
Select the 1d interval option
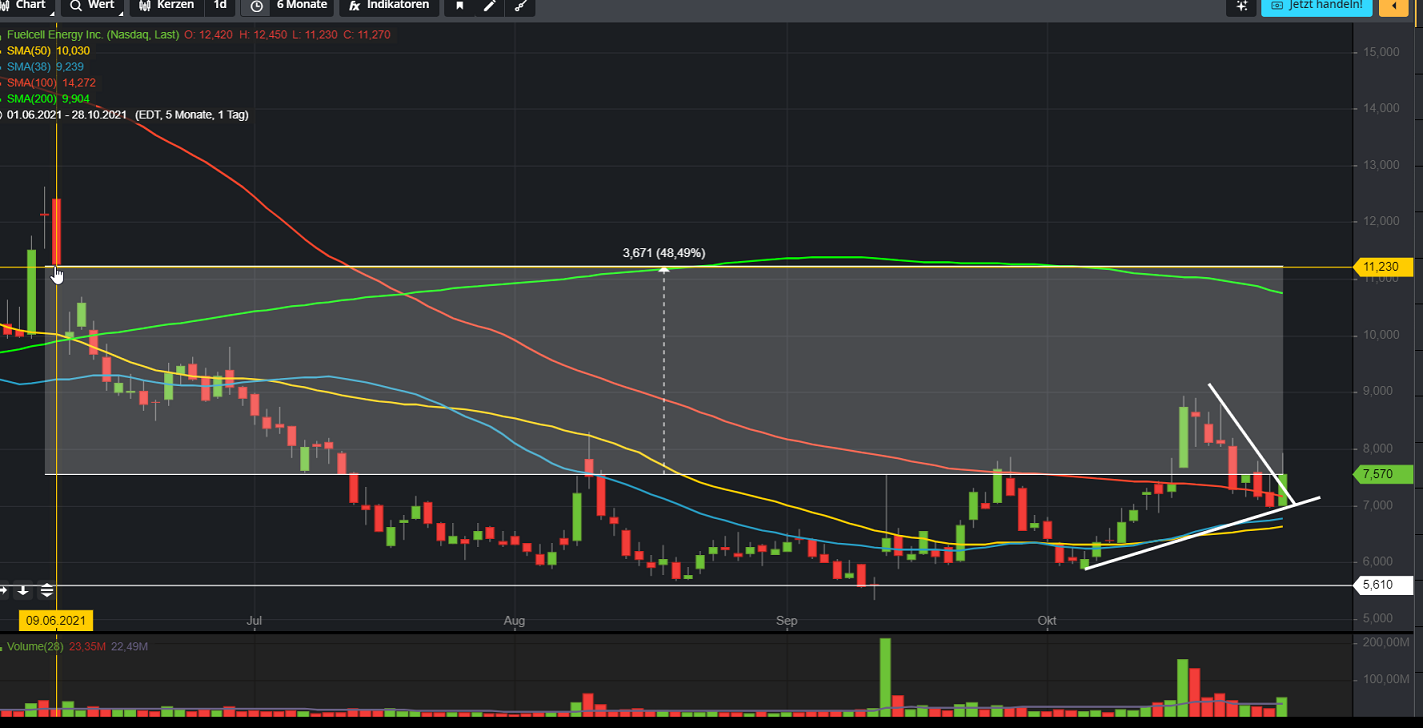tap(220, 6)
